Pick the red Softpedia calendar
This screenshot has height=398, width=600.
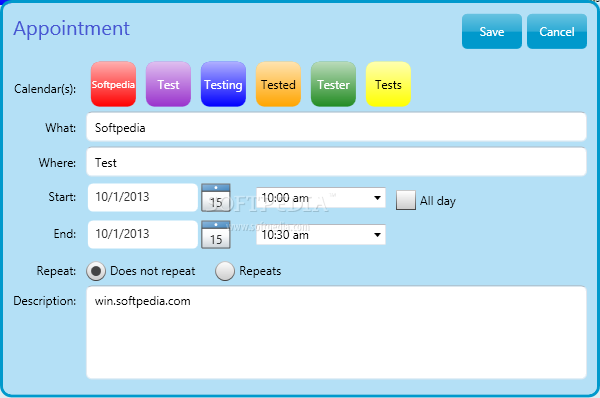113,84
